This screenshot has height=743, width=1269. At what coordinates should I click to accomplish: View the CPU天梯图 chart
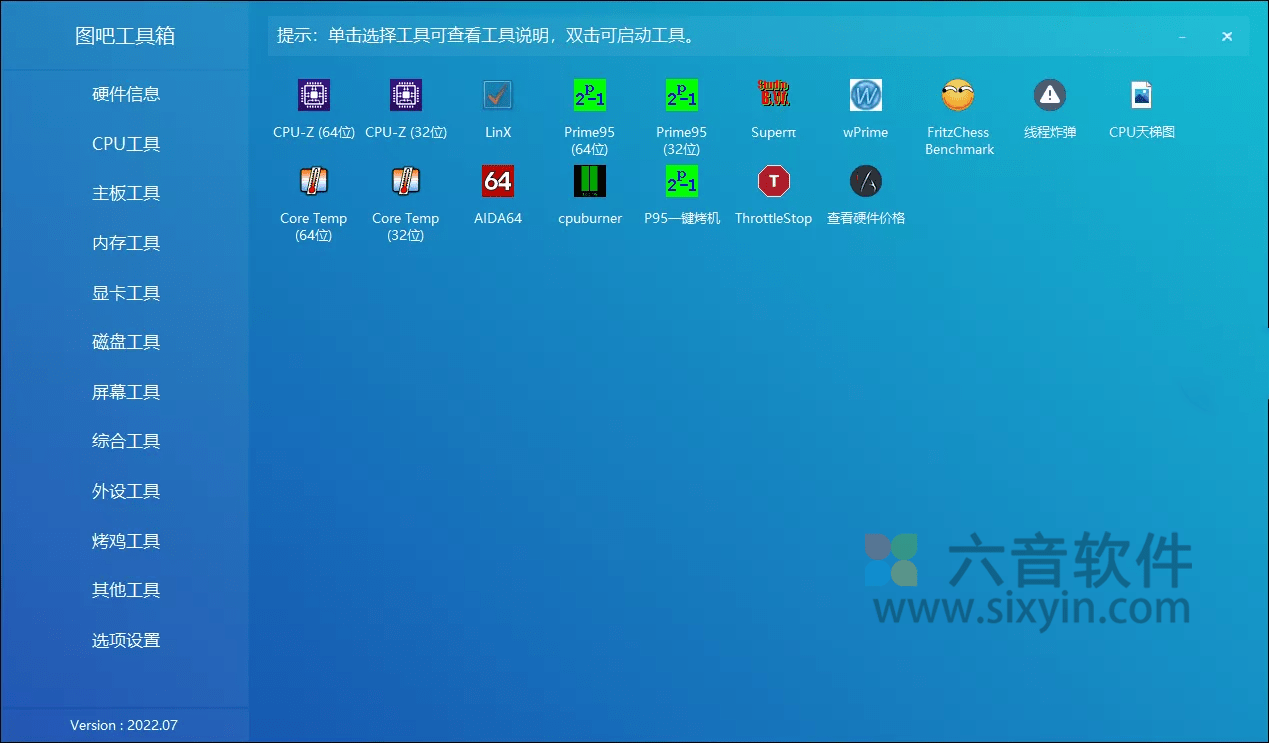pyautogui.click(x=1141, y=95)
